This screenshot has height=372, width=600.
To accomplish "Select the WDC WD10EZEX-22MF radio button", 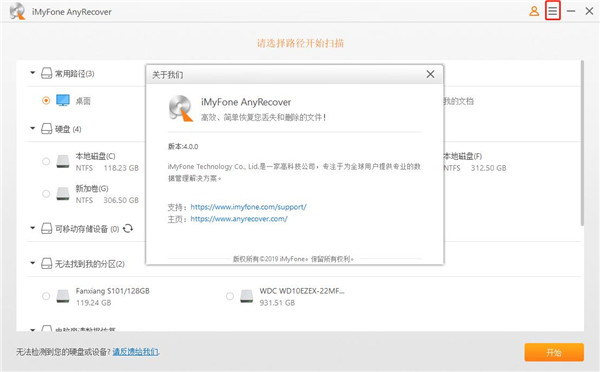I will click(x=230, y=296).
